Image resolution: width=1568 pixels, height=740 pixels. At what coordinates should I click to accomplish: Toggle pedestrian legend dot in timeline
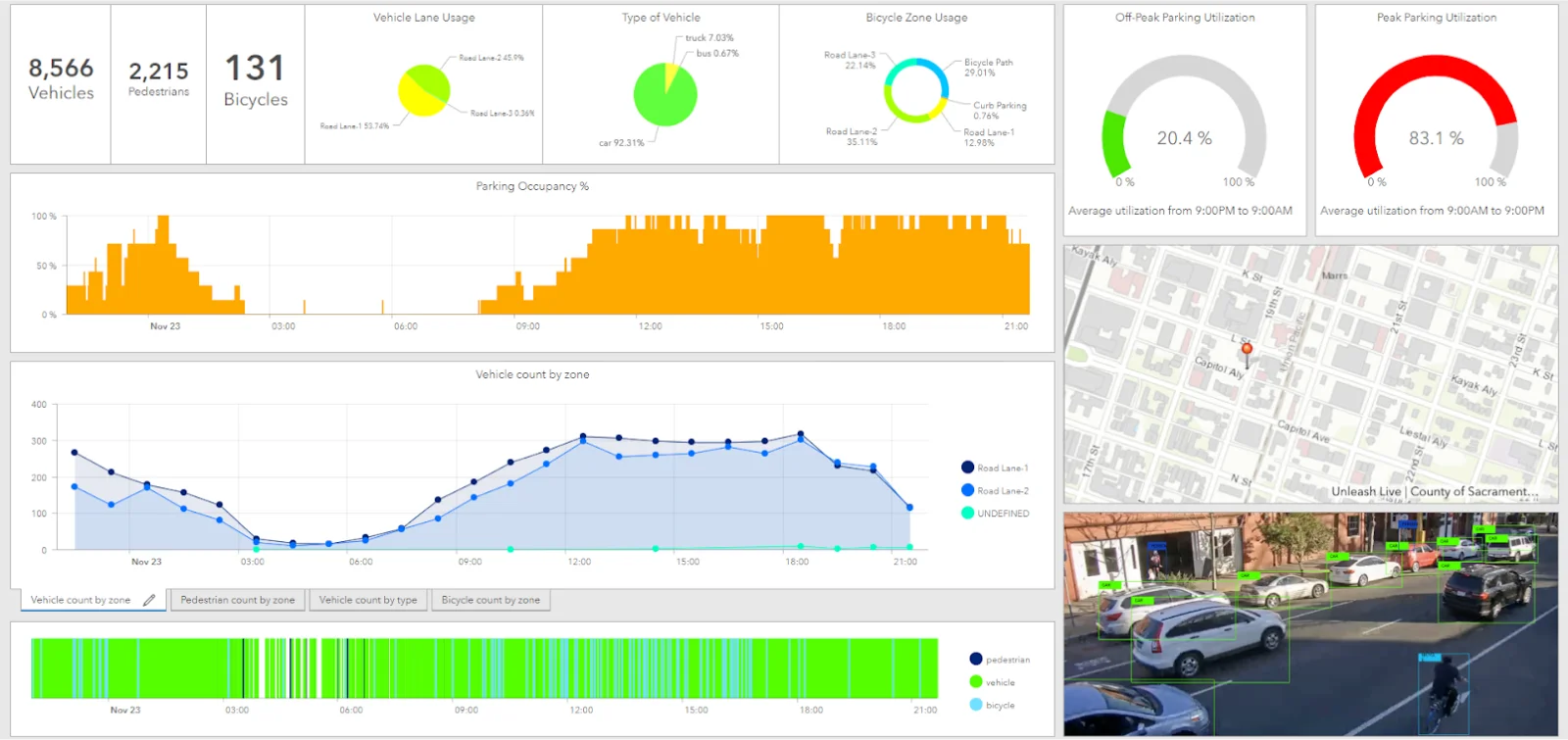click(975, 659)
